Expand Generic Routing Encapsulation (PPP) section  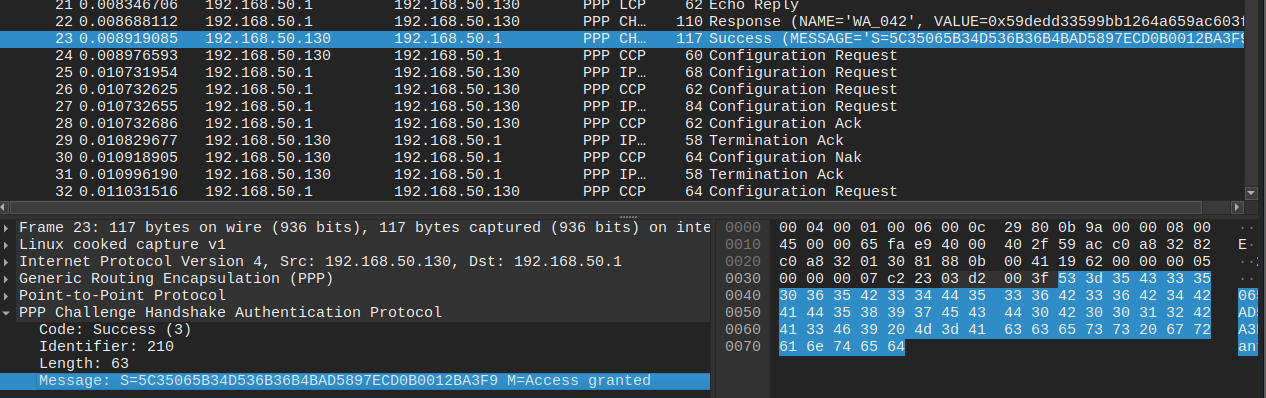9,278
